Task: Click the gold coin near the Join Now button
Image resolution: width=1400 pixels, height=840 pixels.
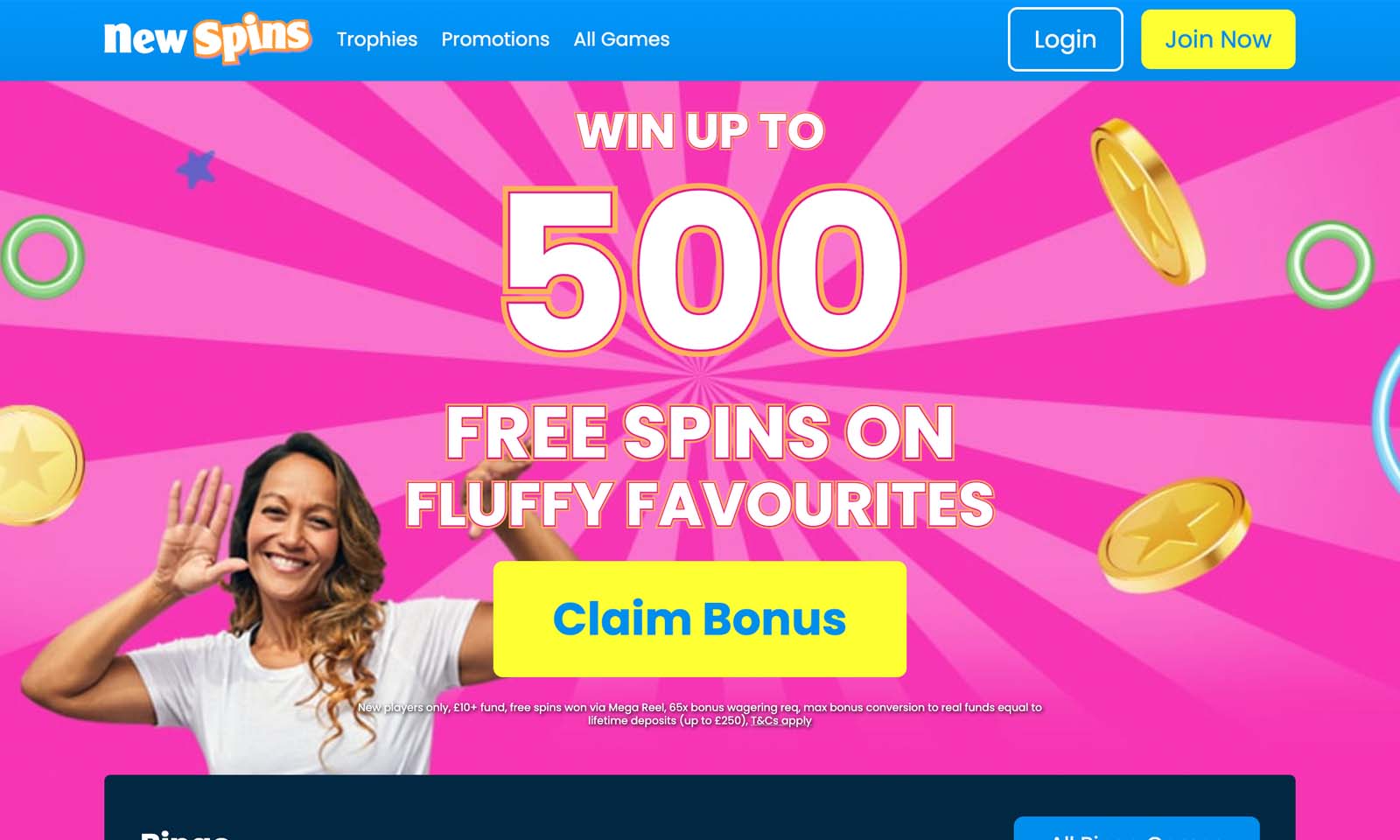Action: 1147,202
